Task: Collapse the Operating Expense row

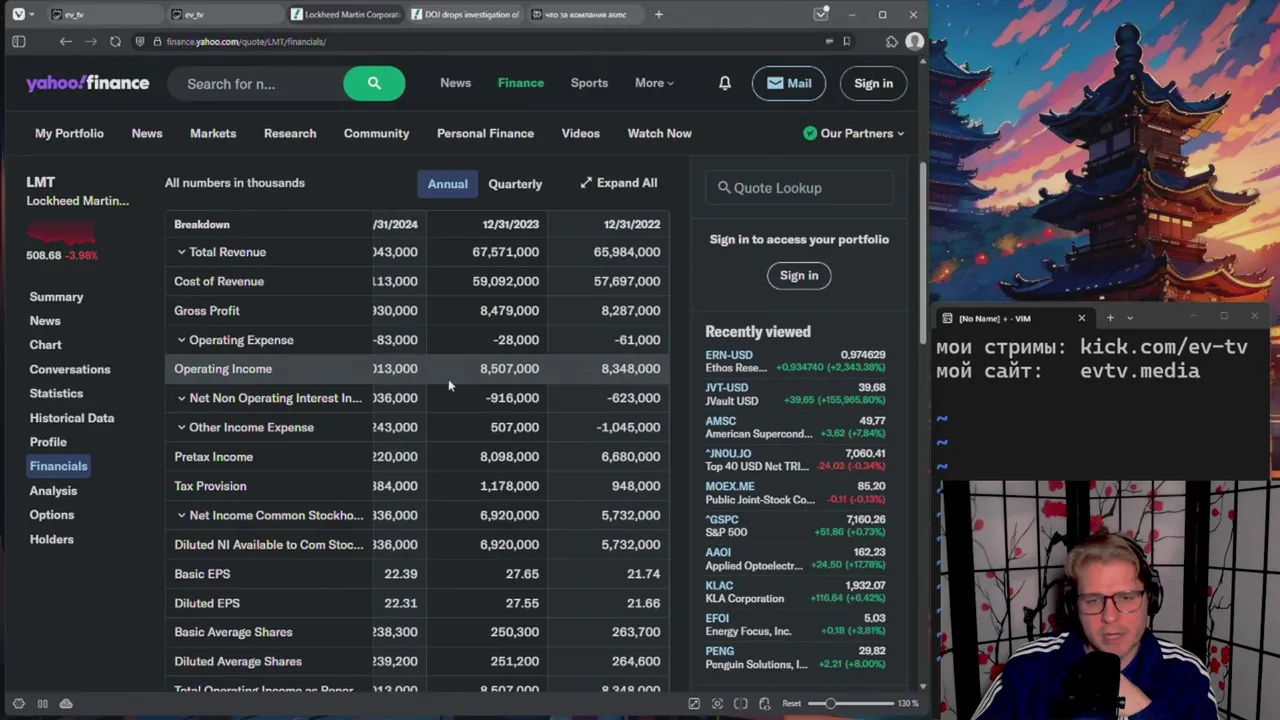Action: pos(181,340)
